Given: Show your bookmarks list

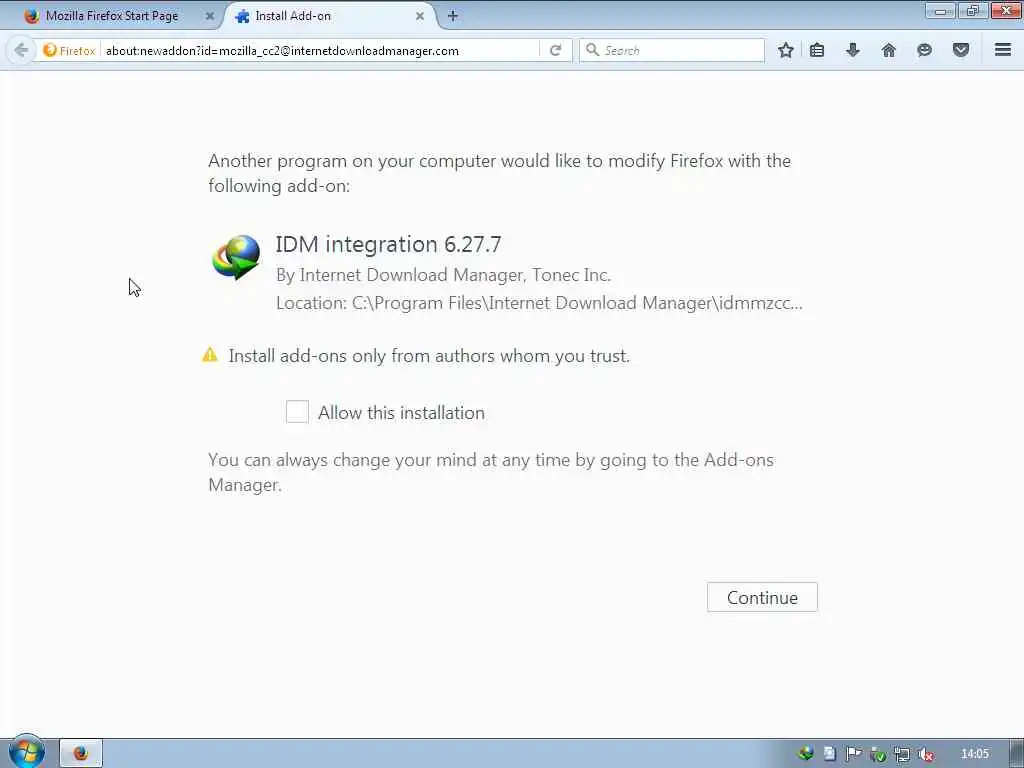Looking at the screenshot, I should pyautogui.click(x=817, y=50).
